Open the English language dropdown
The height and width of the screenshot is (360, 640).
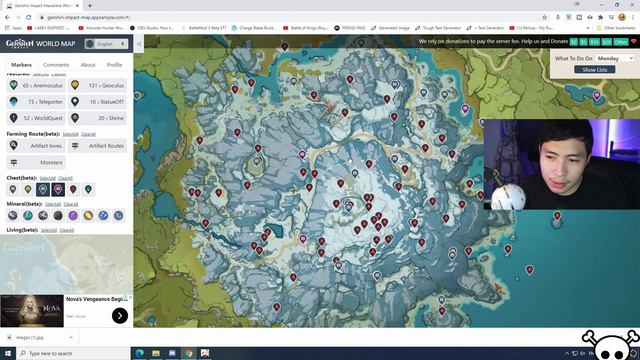(x=107, y=44)
